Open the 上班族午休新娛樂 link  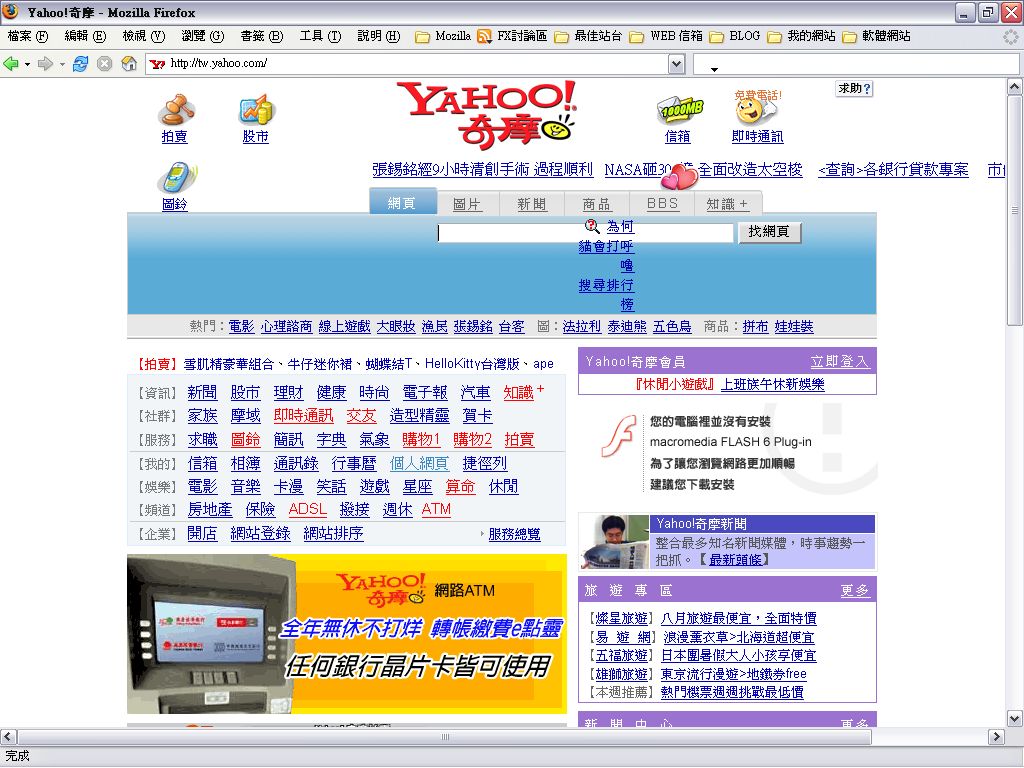coord(773,385)
